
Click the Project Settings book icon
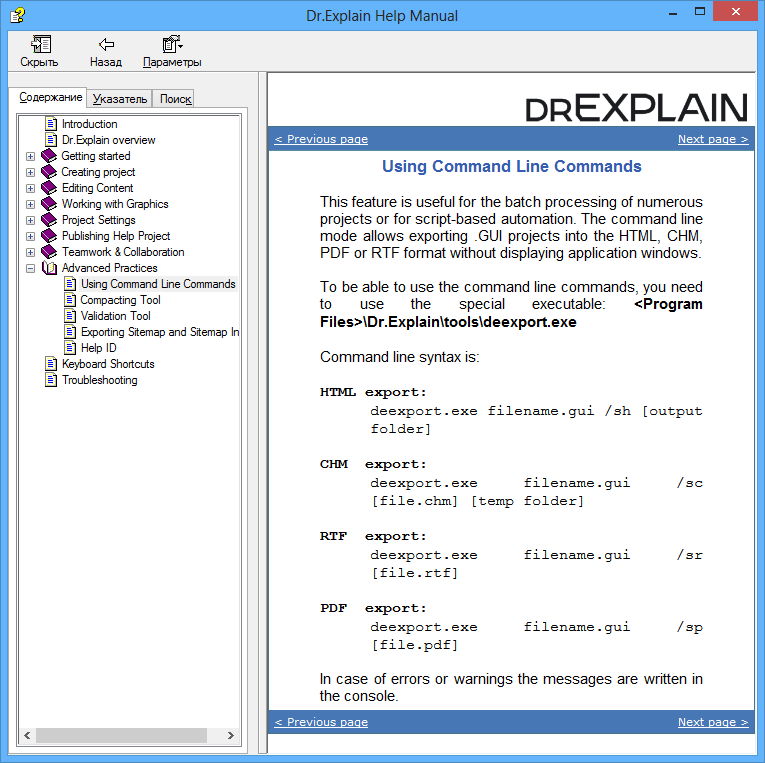(49, 220)
